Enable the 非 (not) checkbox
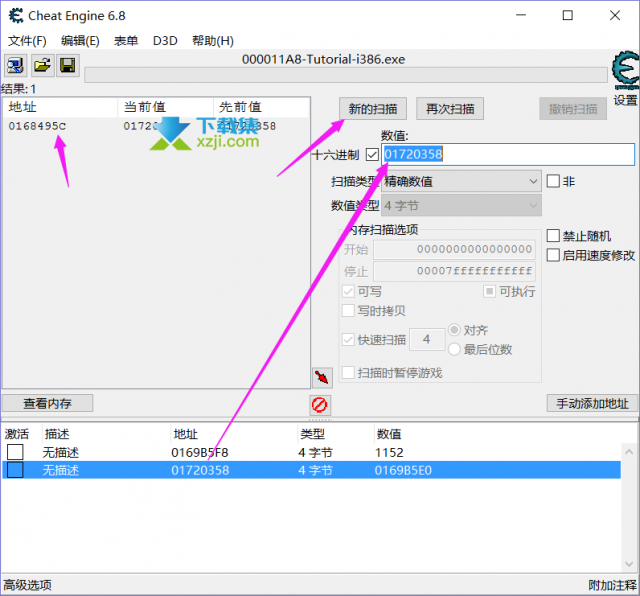640x596 pixels. [553, 181]
